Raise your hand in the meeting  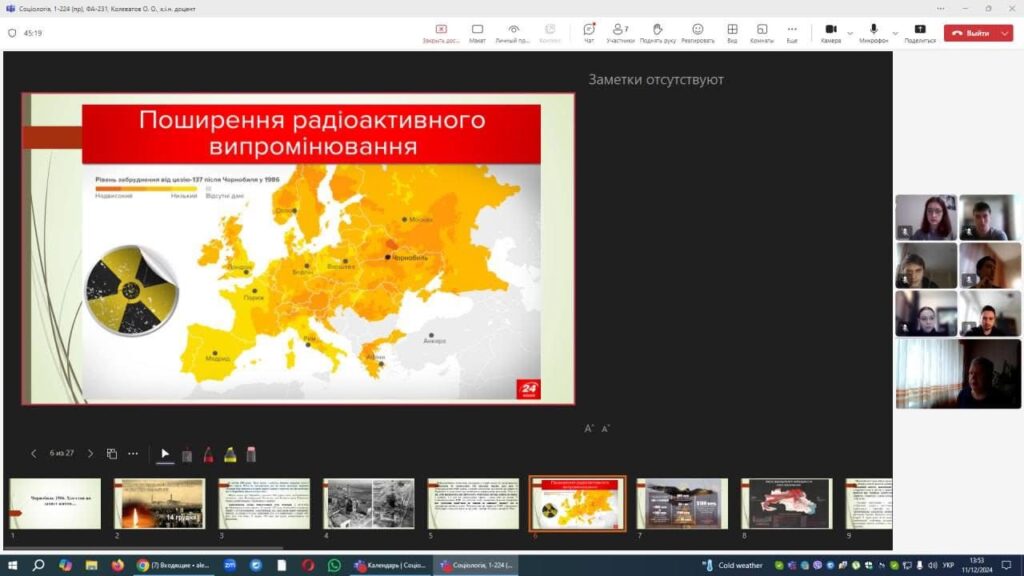[657, 33]
